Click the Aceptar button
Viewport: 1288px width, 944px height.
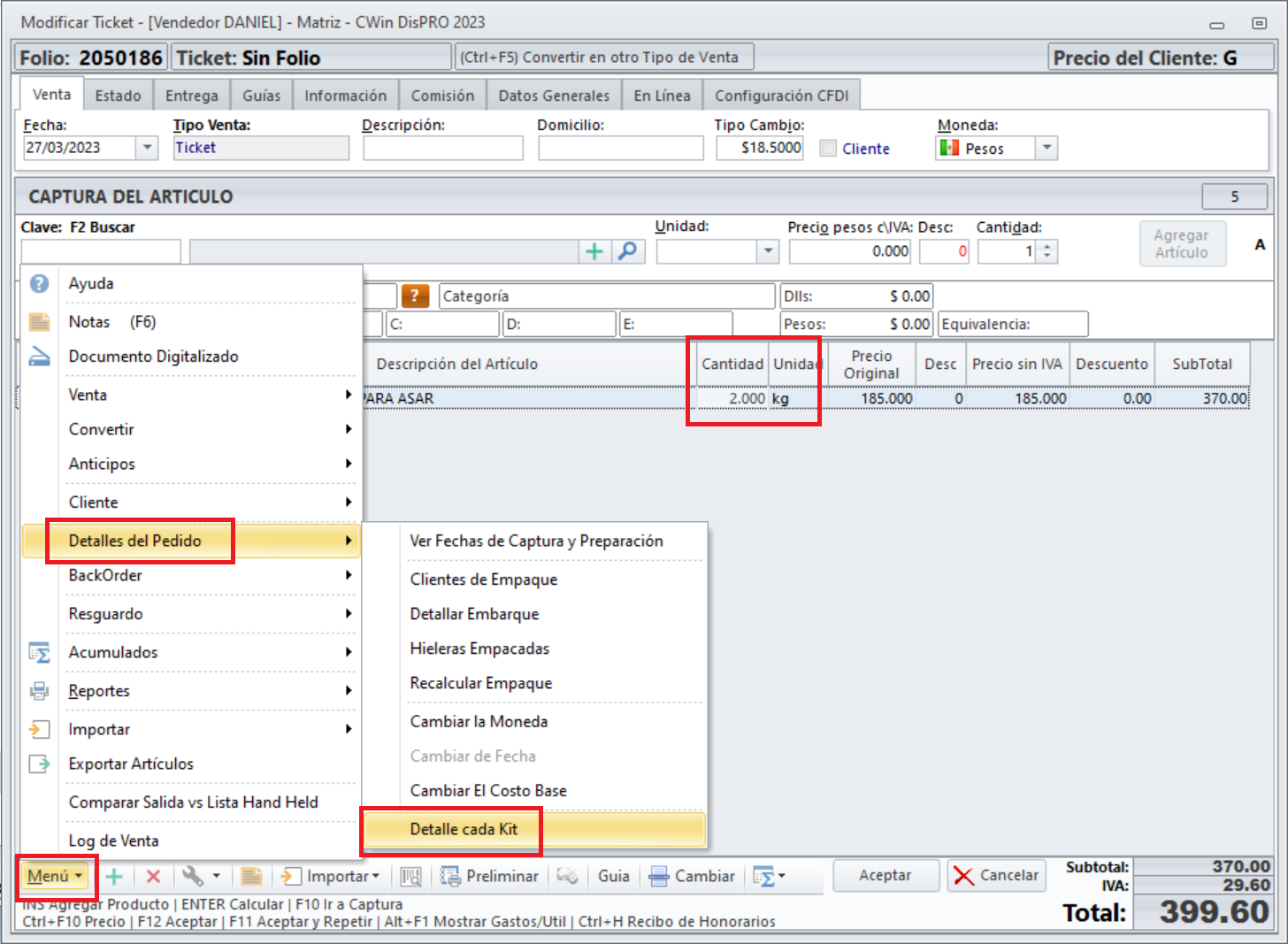885,875
